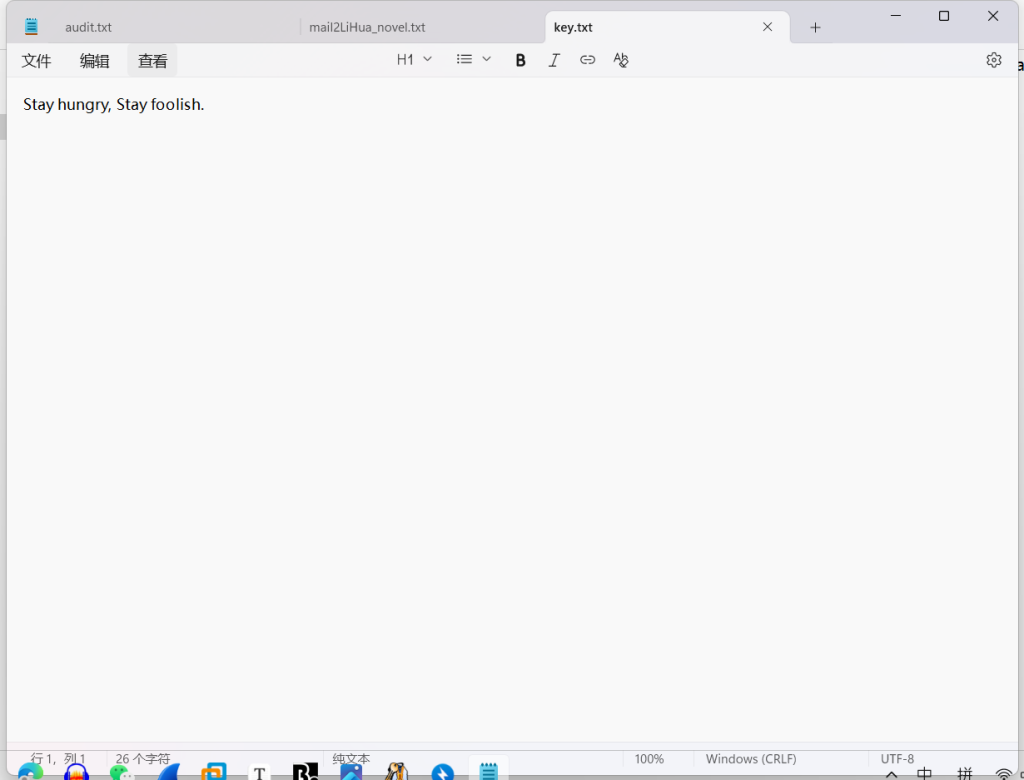Viewport: 1024px width, 780px height.
Task: Open the H1 heading dropdown
Action: click(x=414, y=60)
